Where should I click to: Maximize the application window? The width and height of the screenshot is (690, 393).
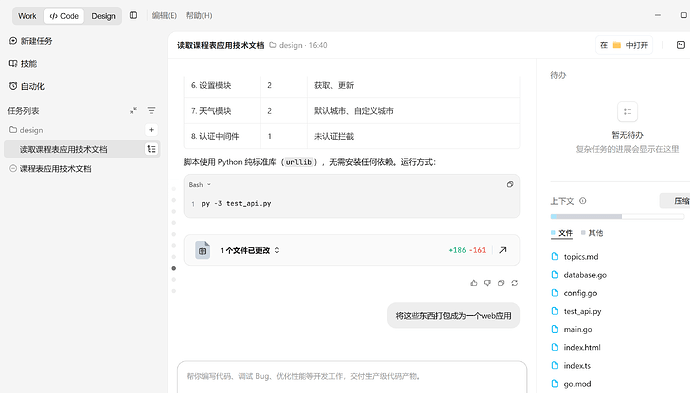683,15
